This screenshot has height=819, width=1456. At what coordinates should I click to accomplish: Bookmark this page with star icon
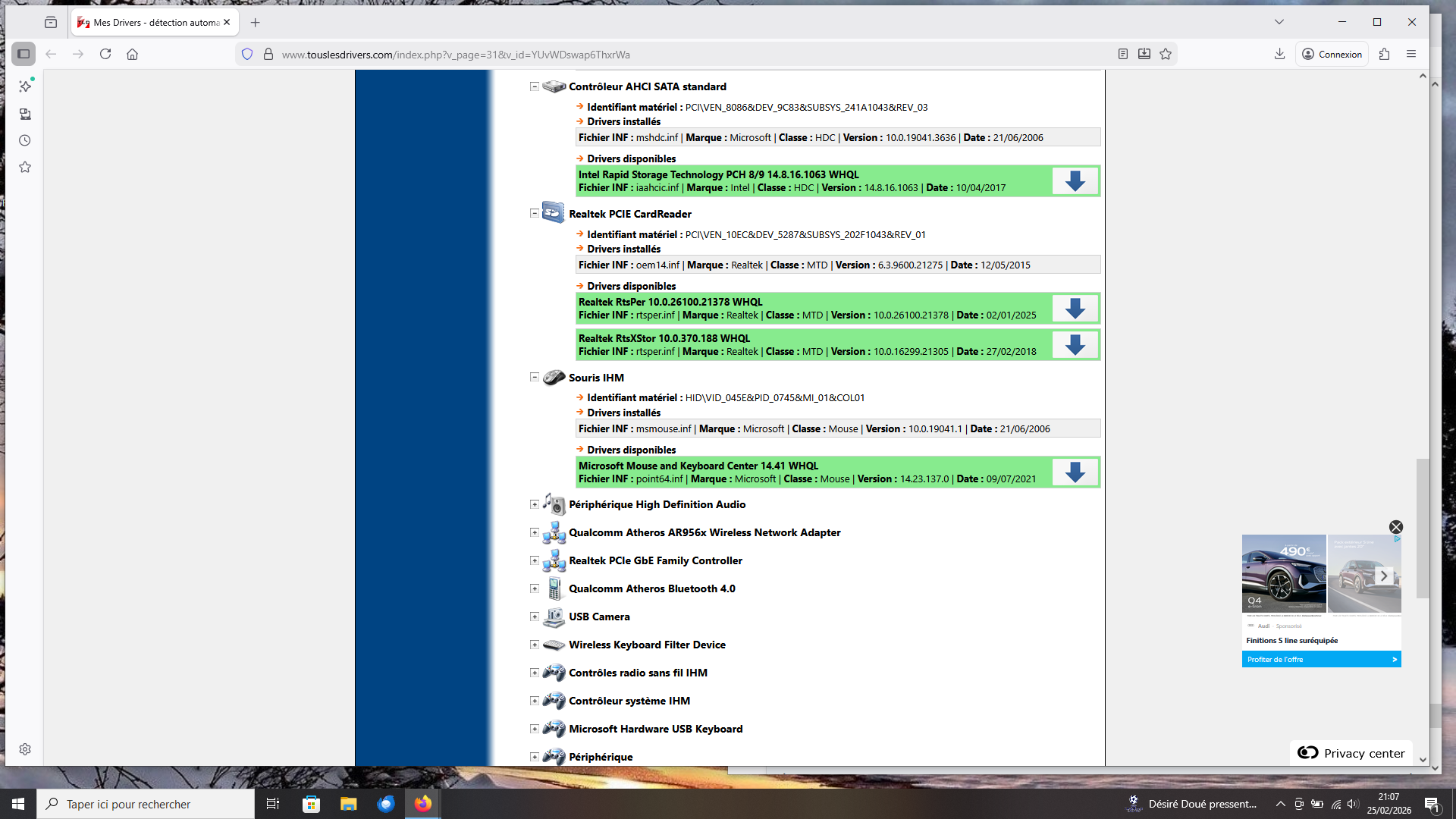pos(1166,54)
